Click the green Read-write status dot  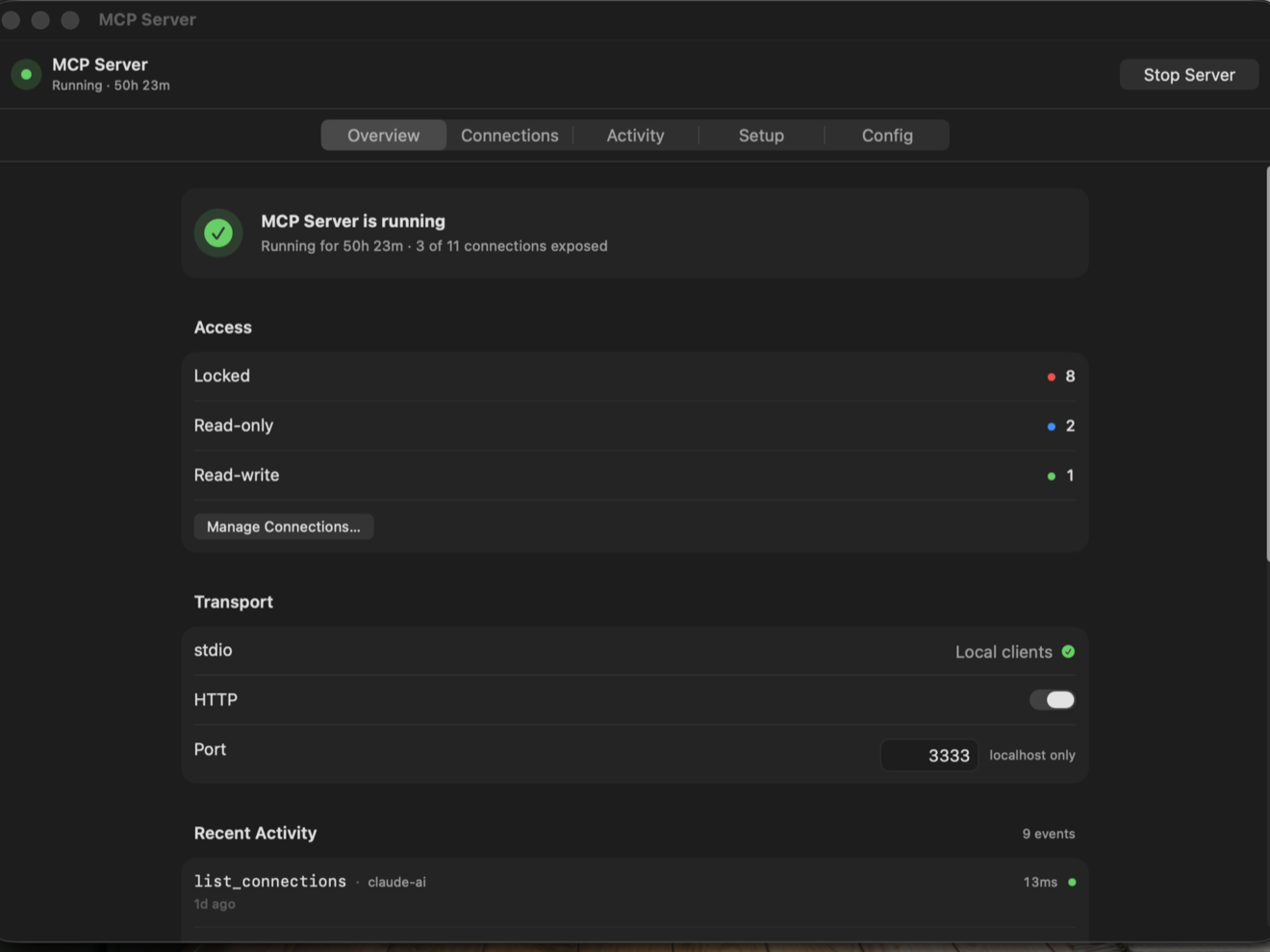pyautogui.click(x=1052, y=476)
